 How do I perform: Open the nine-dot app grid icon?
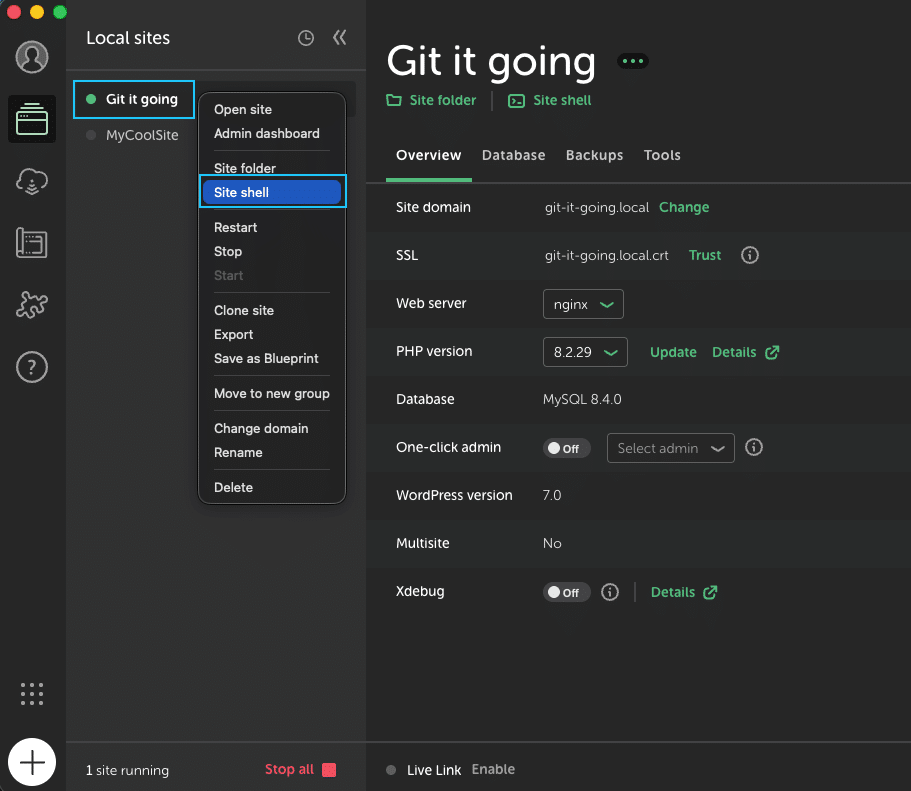coord(32,694)
